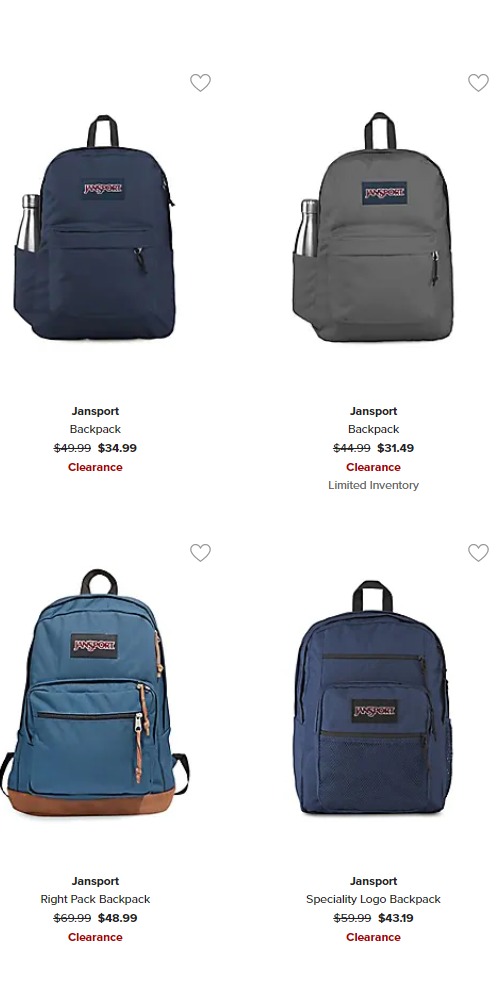Select the Jansport brand above $34.99 backpack
Screen dimensions: 499x987
coord(95,411)
